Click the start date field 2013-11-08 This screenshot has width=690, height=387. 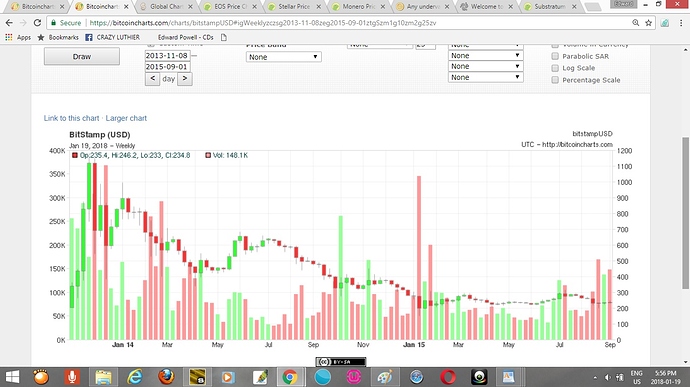coord(167,55)
